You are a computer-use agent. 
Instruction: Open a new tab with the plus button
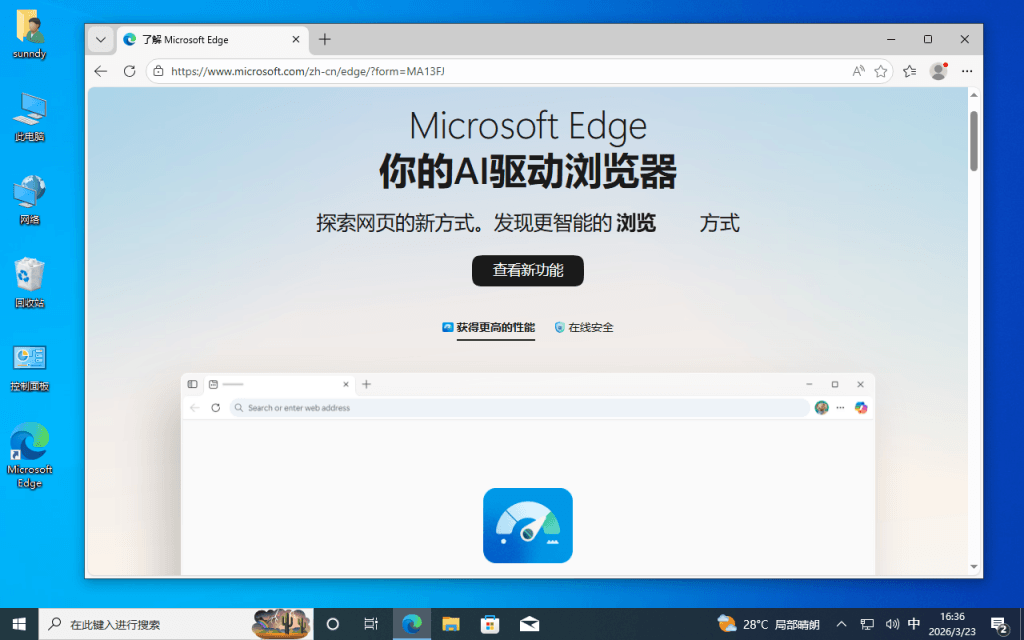pos(325,39)
